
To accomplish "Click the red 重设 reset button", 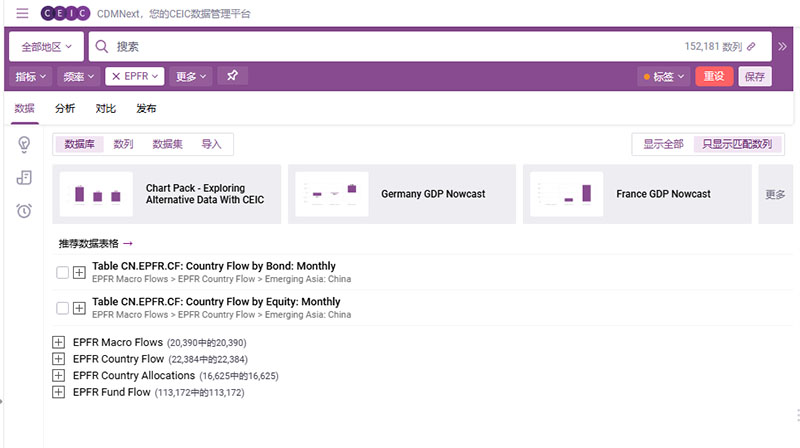I will [714, 76].
